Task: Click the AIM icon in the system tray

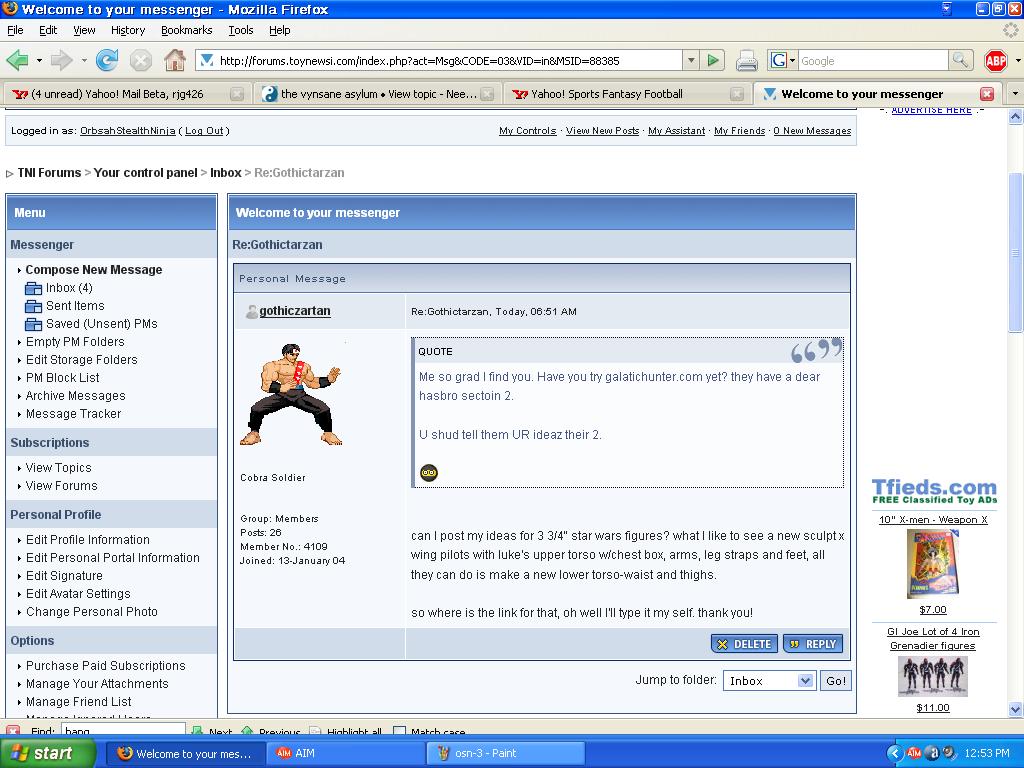Action: pos(914,753)
